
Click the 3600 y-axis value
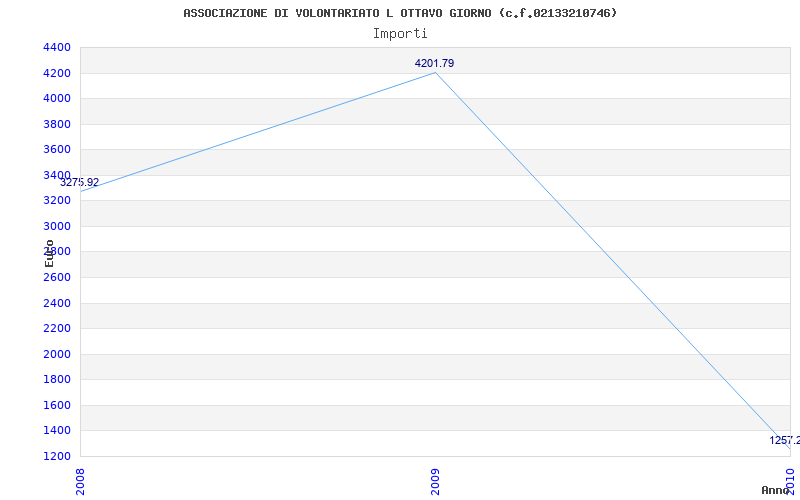pos(57,149)
